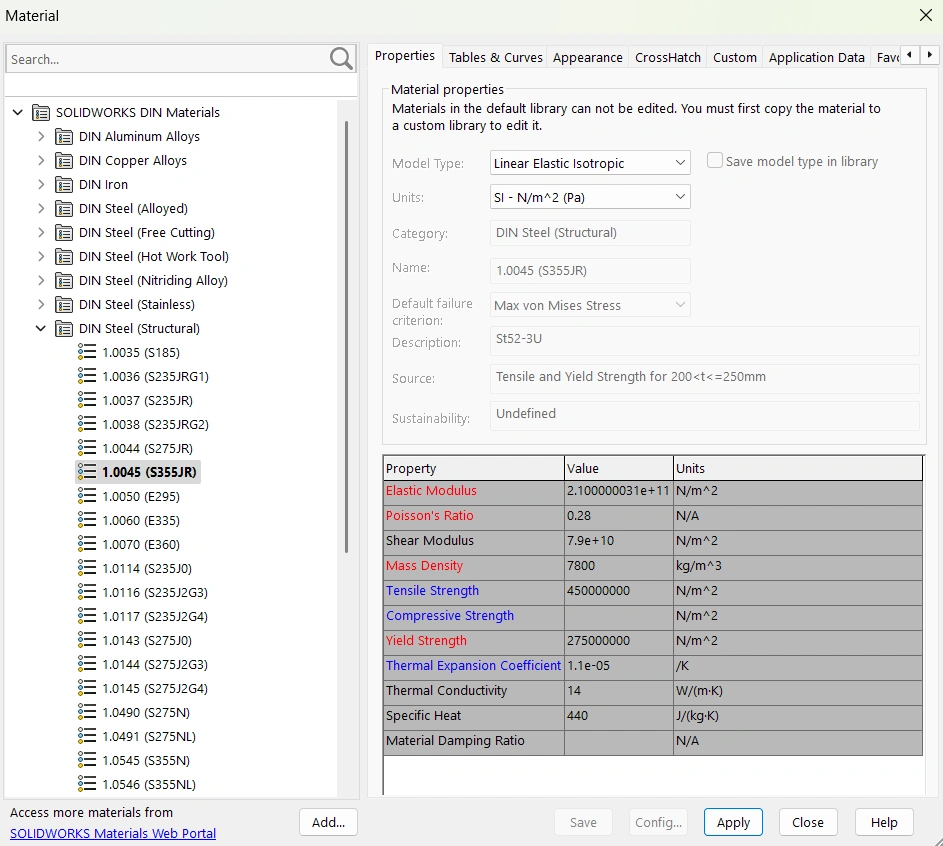
Task: Collapse the DIN Steel (Structural) category
Action: (41, 329)
